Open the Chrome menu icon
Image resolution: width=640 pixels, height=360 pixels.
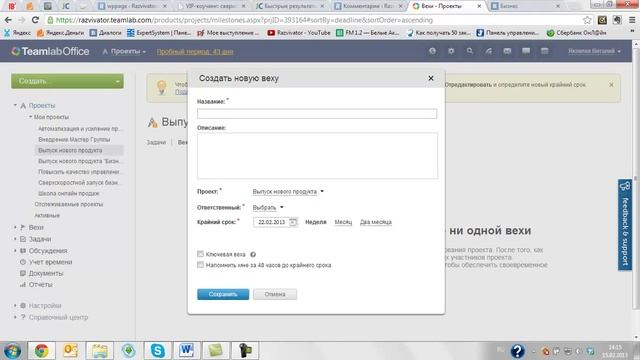point(632,20)
